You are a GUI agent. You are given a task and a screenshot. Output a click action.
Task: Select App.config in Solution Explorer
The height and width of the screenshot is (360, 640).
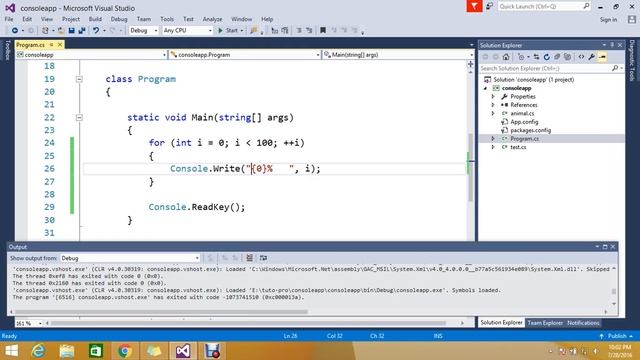[x=524, y=122]
